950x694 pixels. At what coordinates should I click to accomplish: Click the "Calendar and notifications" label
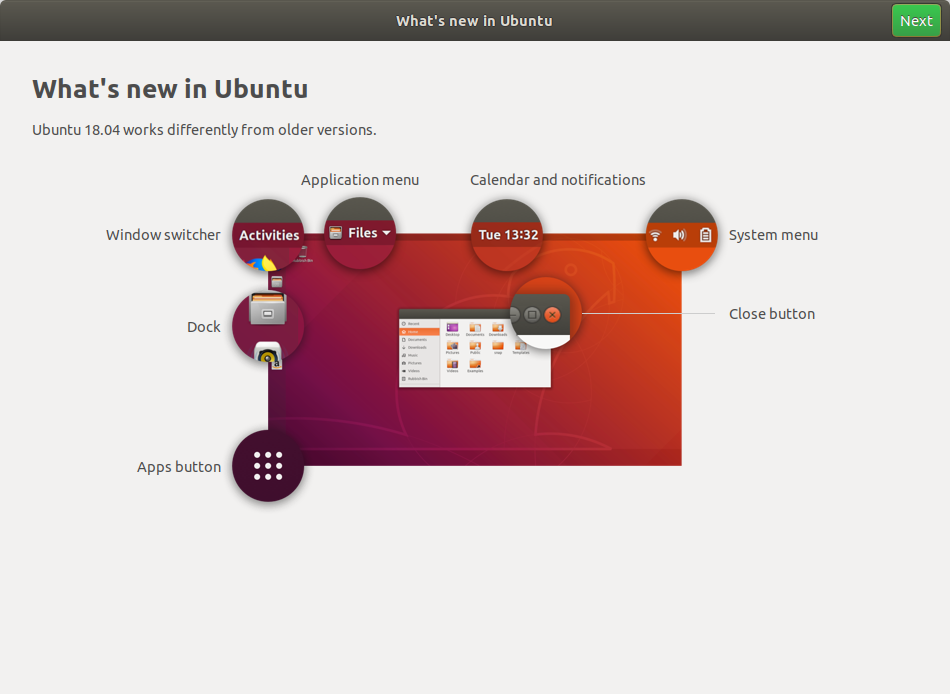[x=557, y=180]
